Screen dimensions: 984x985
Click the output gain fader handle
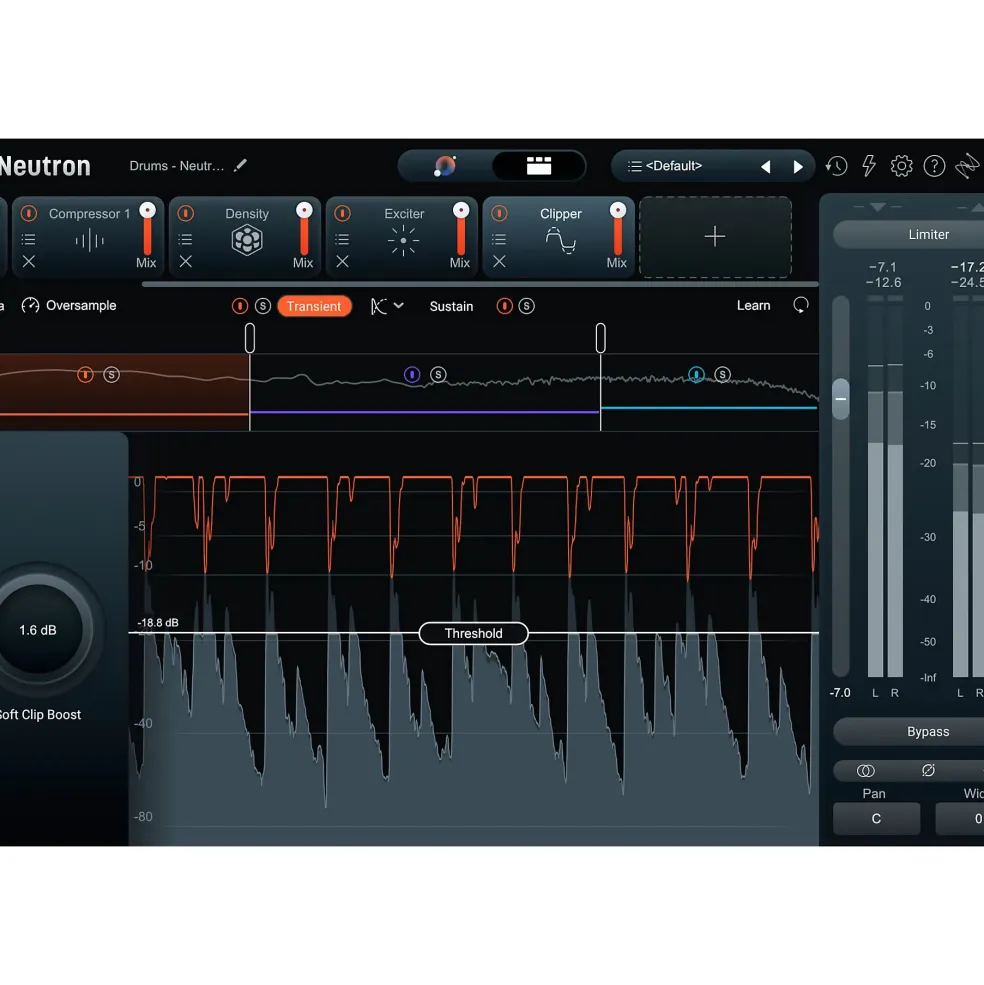point(841,399)
